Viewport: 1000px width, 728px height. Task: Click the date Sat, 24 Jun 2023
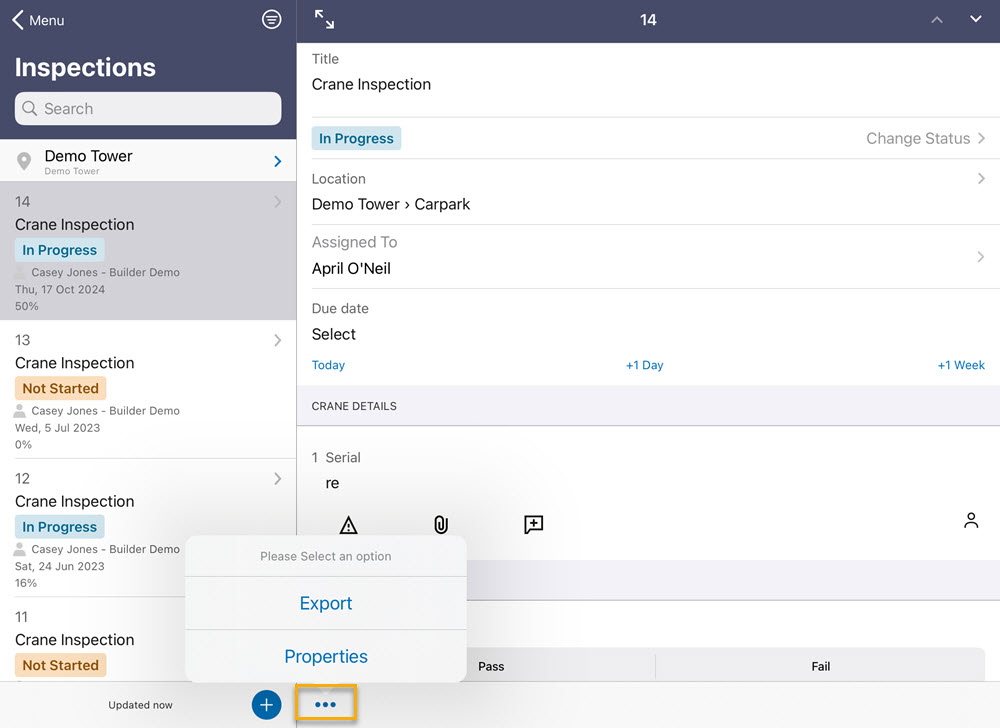click(59, 566)
